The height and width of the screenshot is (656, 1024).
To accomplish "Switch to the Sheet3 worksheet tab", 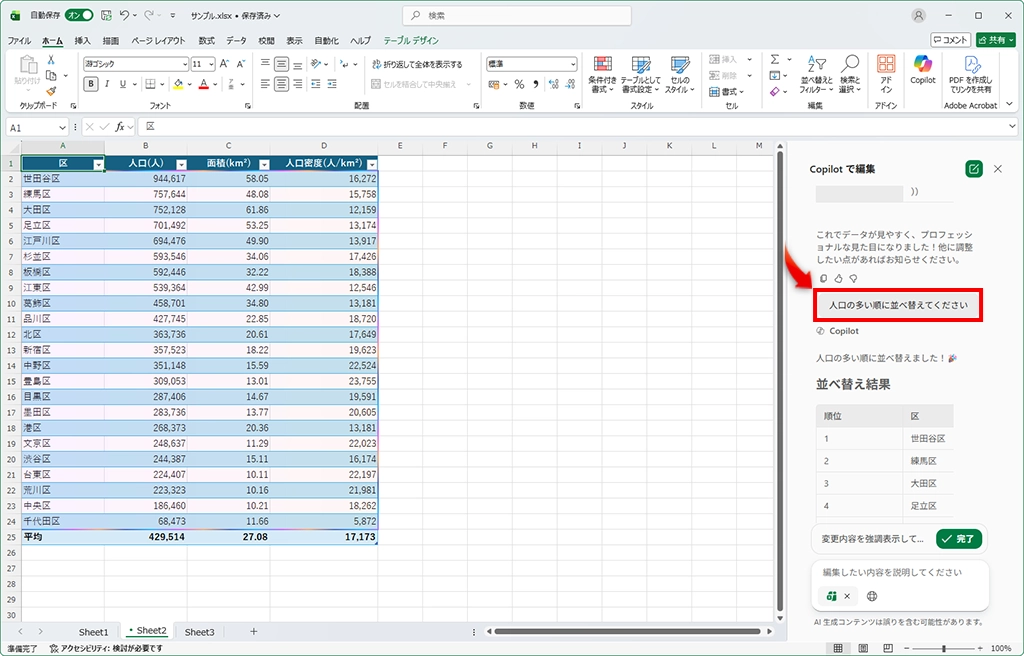I will click(x=199, y=632).
